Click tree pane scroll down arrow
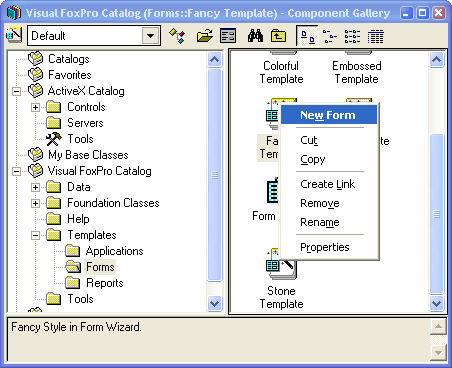This screenshot has height=368, width=452. point(214,304)
